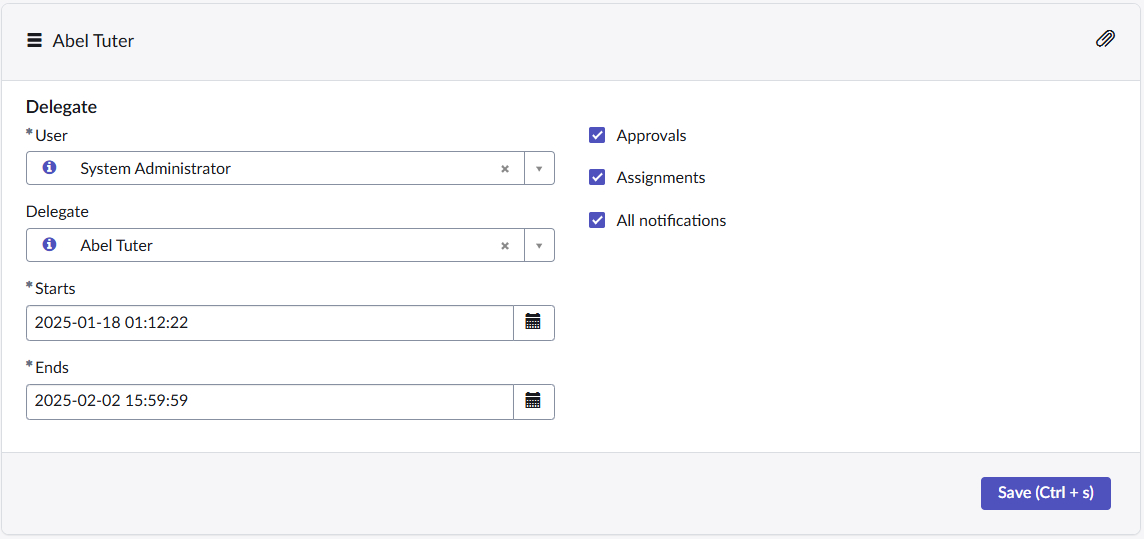Clear the Delegate field's Abel Tuter value

coord(505,246)
